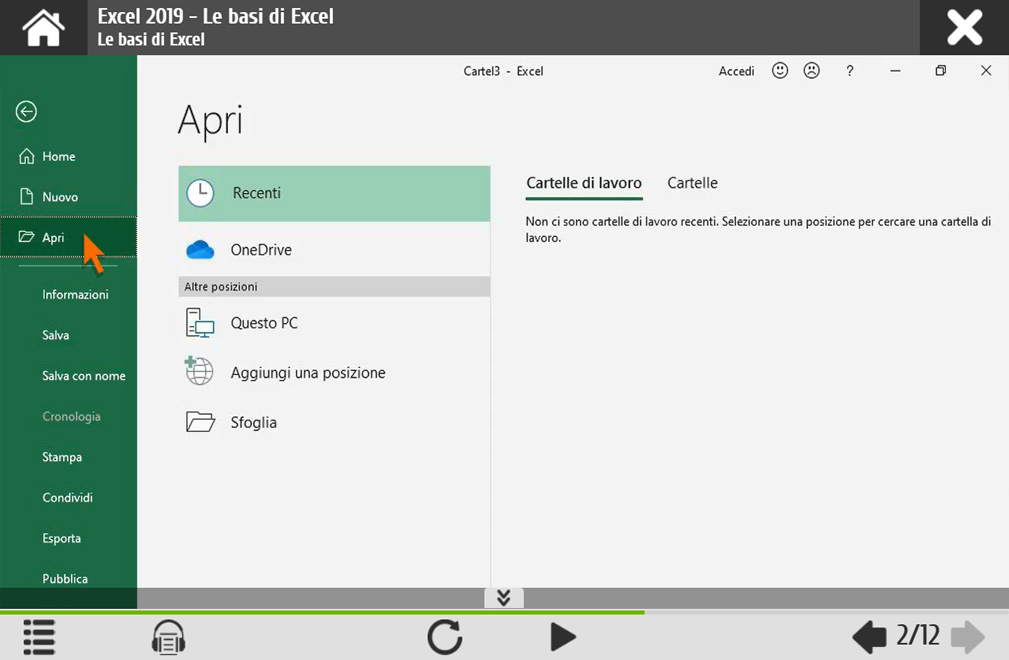Click the Recenti clock icon
This screenshot has height=660, width=1009.
pyautogui.click(x=200, y=193)
